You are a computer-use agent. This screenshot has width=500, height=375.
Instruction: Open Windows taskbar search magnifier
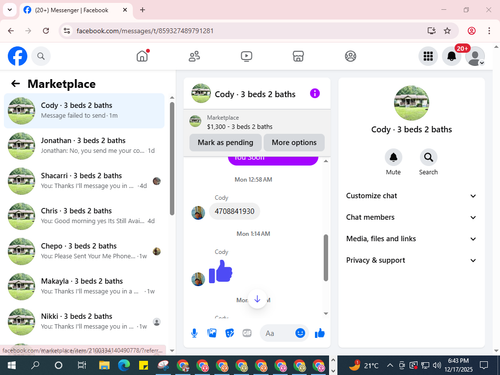coord(35,365)
